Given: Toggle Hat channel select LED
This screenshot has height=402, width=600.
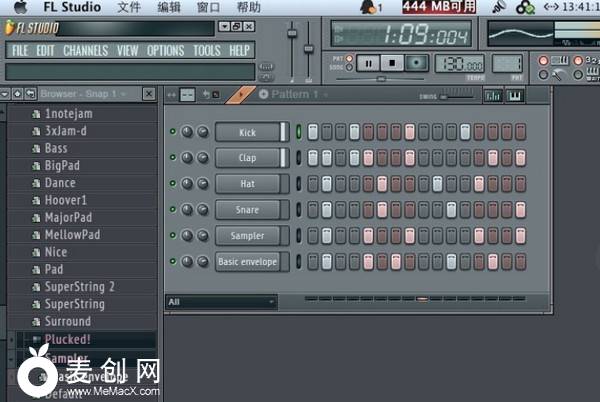Looking at the screenshot, I should click(x=298, y=184).
